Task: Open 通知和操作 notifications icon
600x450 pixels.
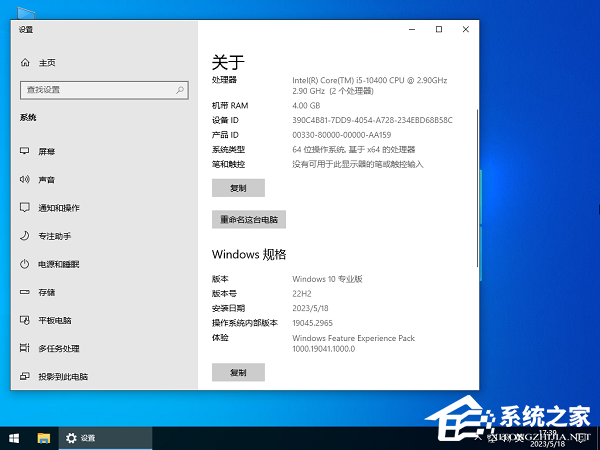Action: point(25,208)
